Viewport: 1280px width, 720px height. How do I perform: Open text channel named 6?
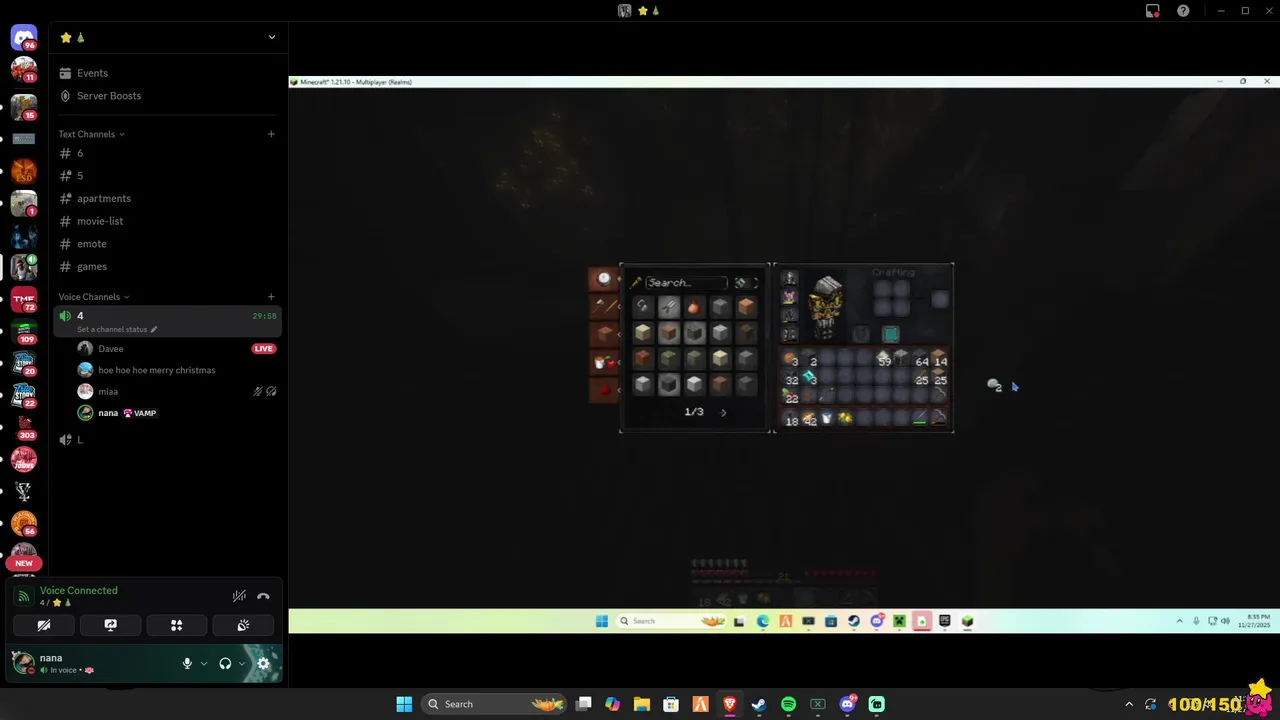pyautogui.click(x=167, y=153)
